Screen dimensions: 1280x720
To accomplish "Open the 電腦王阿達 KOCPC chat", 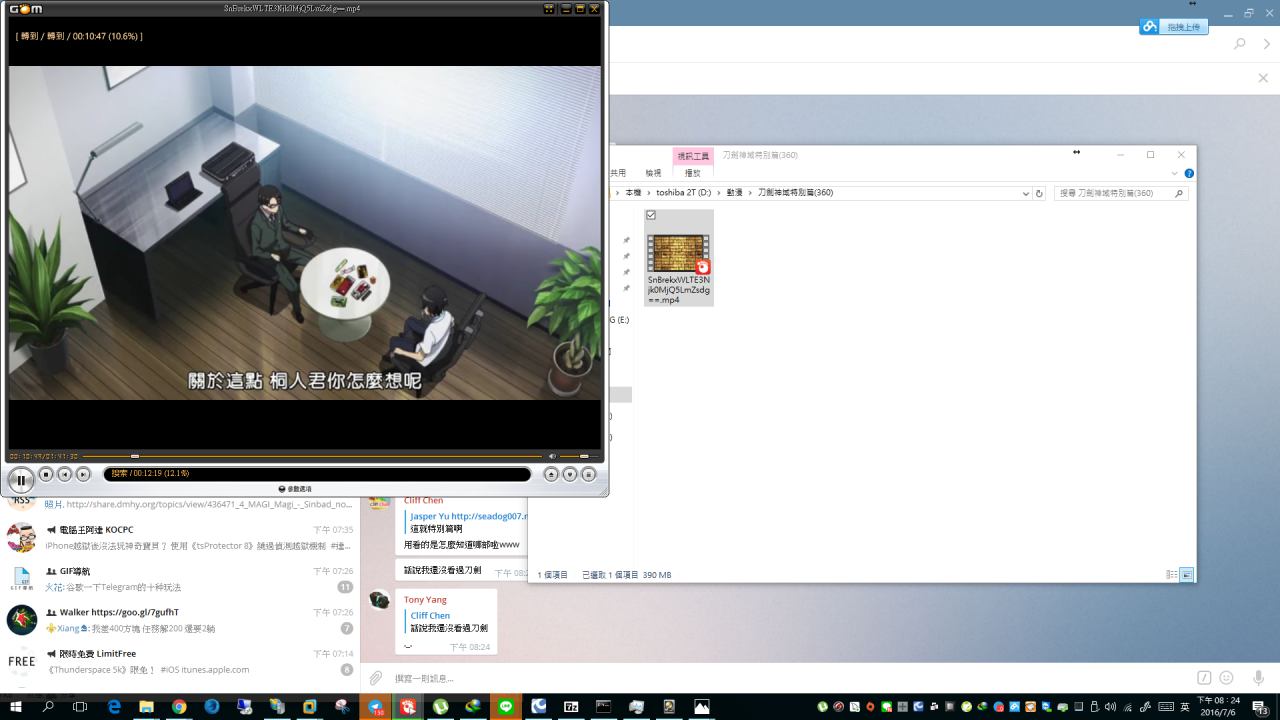I will point(180,537).
